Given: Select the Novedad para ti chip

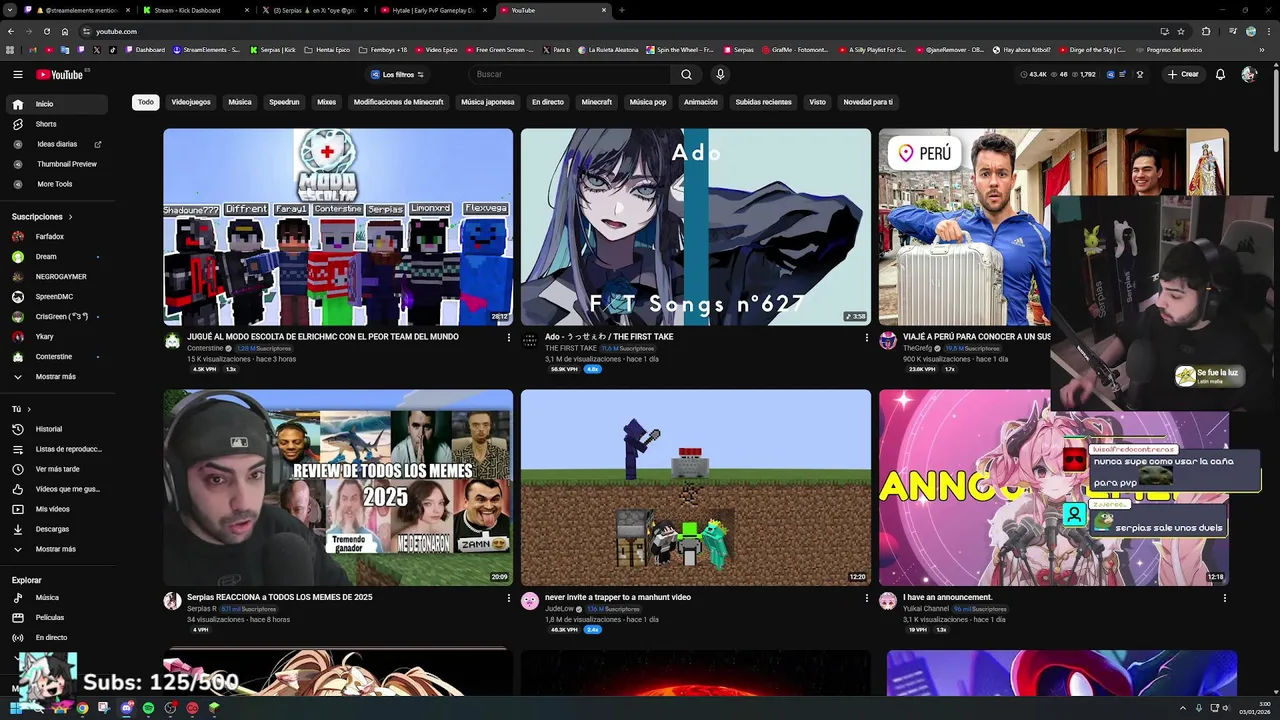Looking at the screenshot, I should click(868, 102).
